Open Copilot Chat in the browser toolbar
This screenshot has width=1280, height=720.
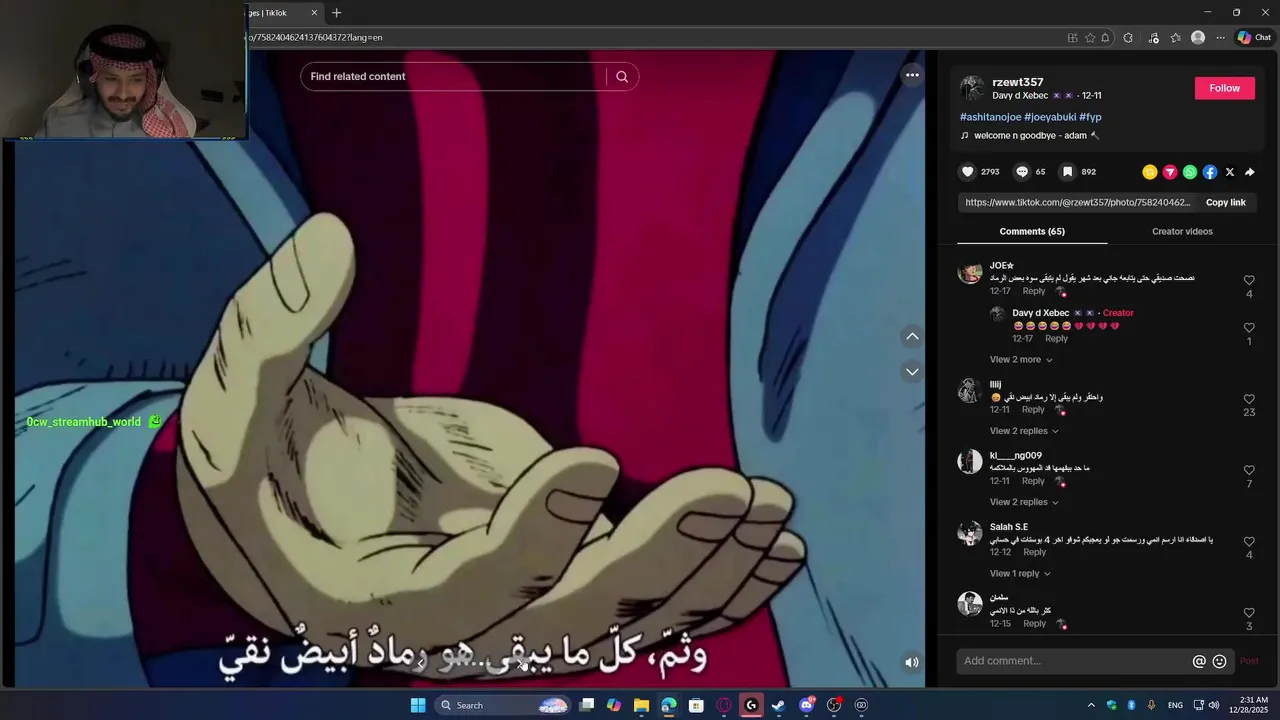tap(1254, 37)
